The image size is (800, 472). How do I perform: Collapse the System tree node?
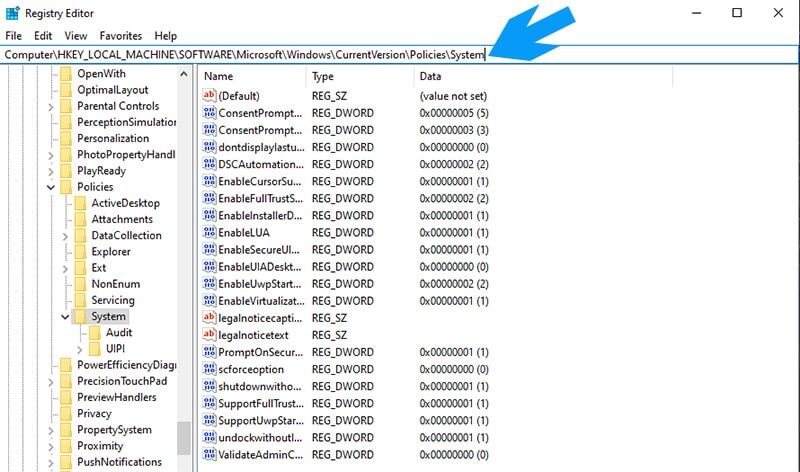pyautogui.click(x=65, y=317)
